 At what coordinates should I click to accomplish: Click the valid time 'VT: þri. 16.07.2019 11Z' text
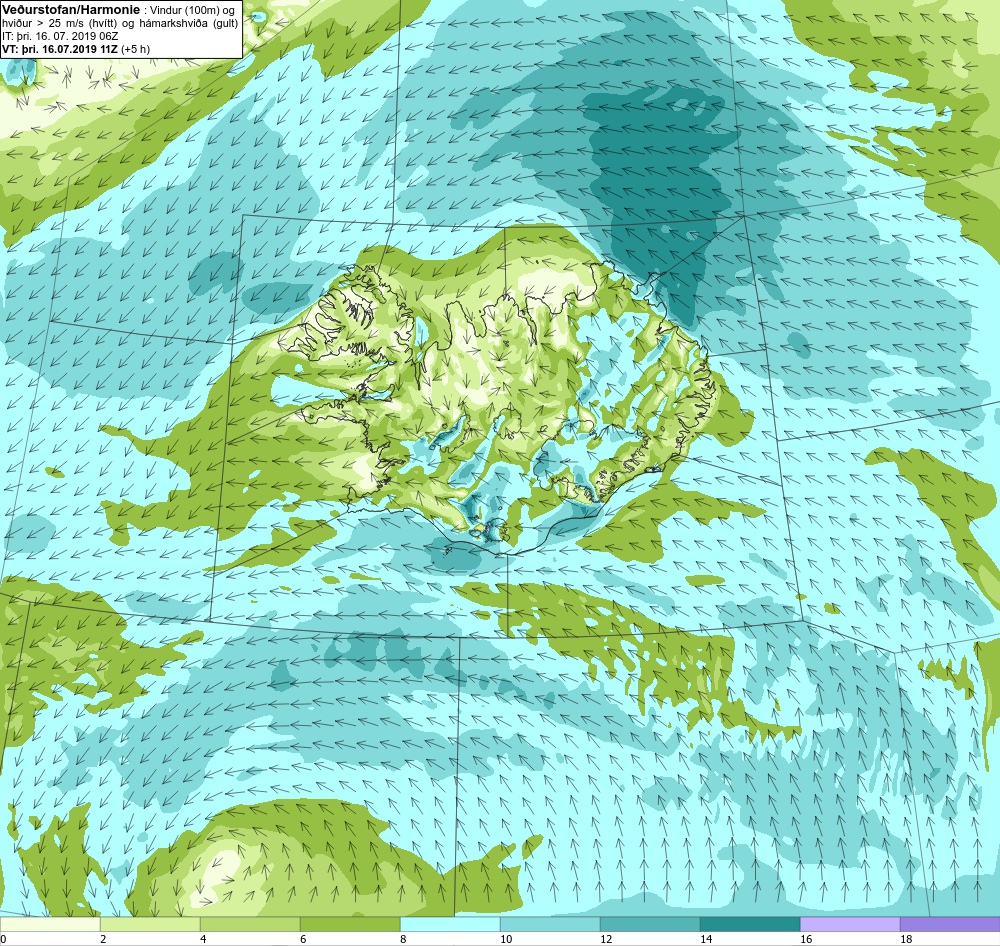click(x=59, y=49)
